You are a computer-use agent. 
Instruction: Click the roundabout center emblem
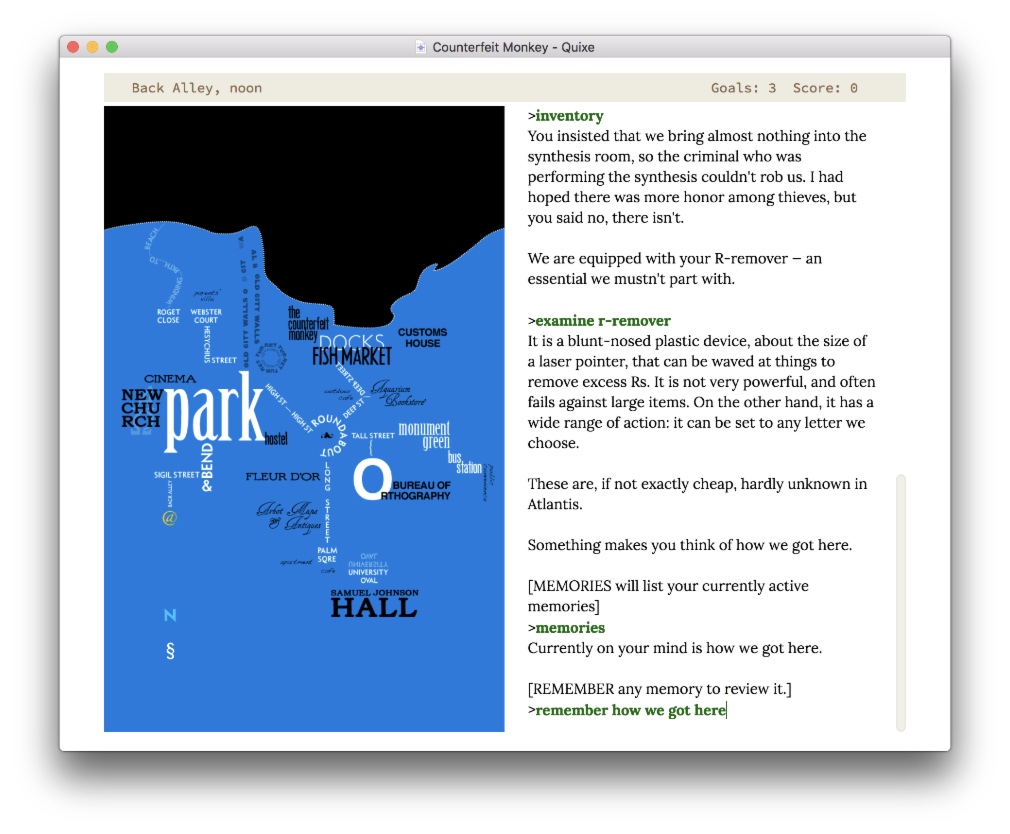(325, 437)
